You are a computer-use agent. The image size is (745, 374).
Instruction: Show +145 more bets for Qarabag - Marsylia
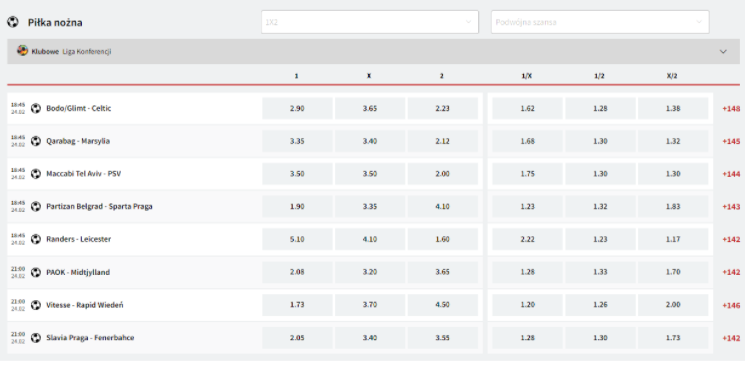(x=731, y=141)
